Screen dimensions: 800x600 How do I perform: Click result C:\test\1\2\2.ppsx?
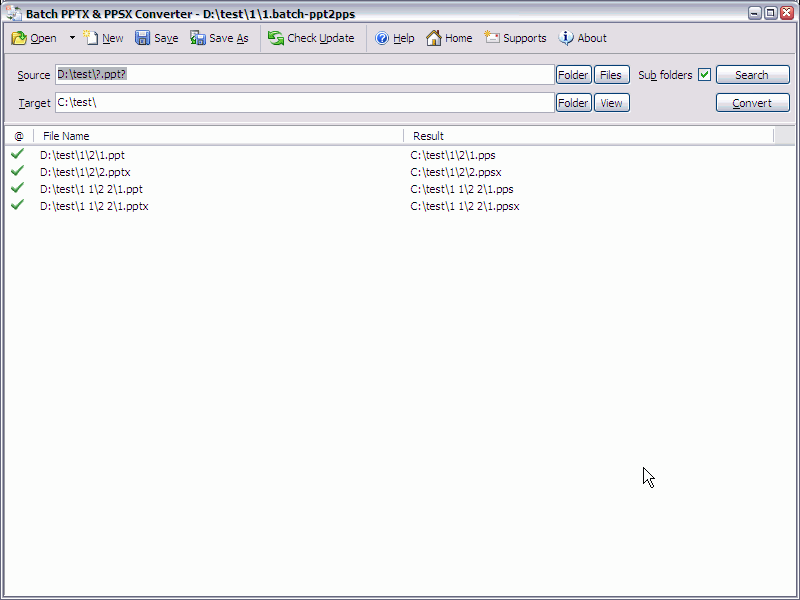[x=456, y=172]
